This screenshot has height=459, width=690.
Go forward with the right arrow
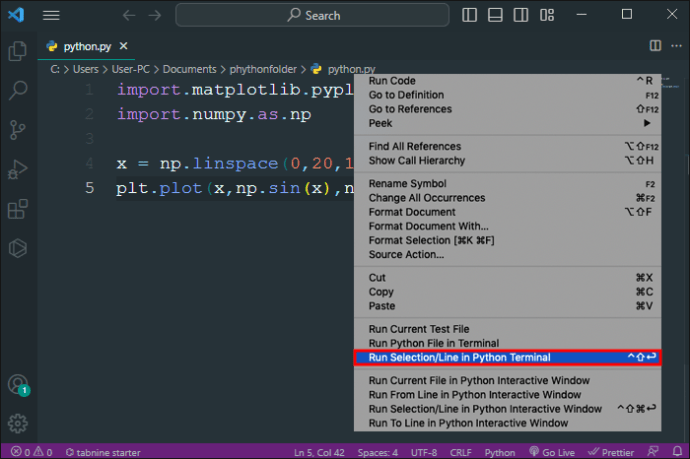coord(154,15)
